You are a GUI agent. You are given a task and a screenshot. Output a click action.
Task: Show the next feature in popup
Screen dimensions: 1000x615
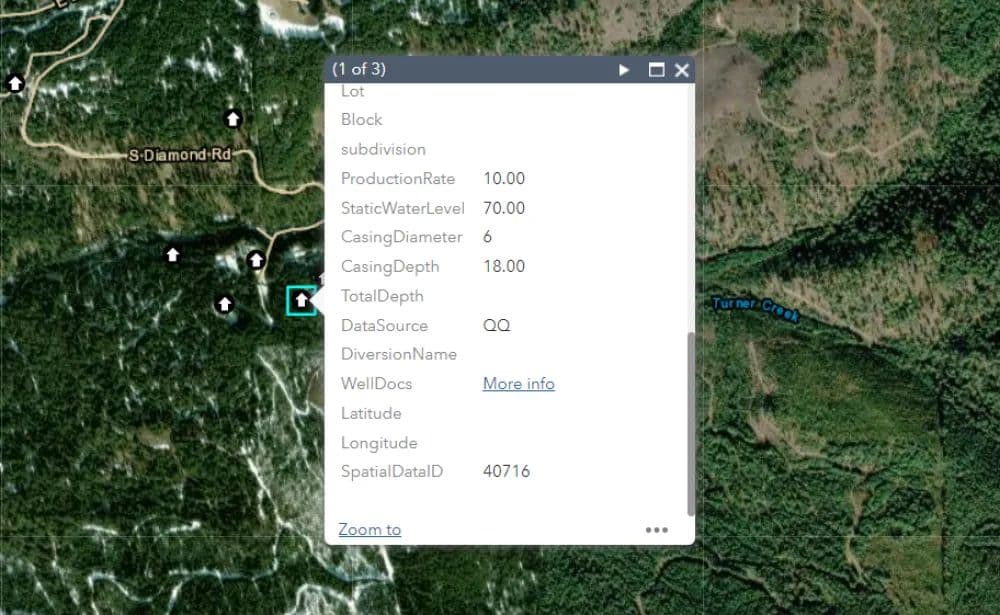[x=624, y=70]
